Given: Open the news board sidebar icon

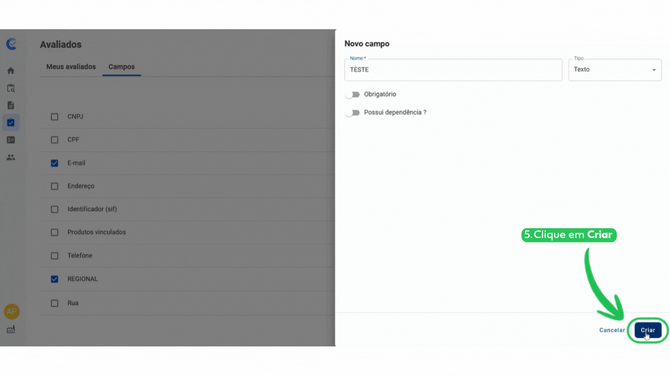Looking at the screenshot, I should (11, 140).
